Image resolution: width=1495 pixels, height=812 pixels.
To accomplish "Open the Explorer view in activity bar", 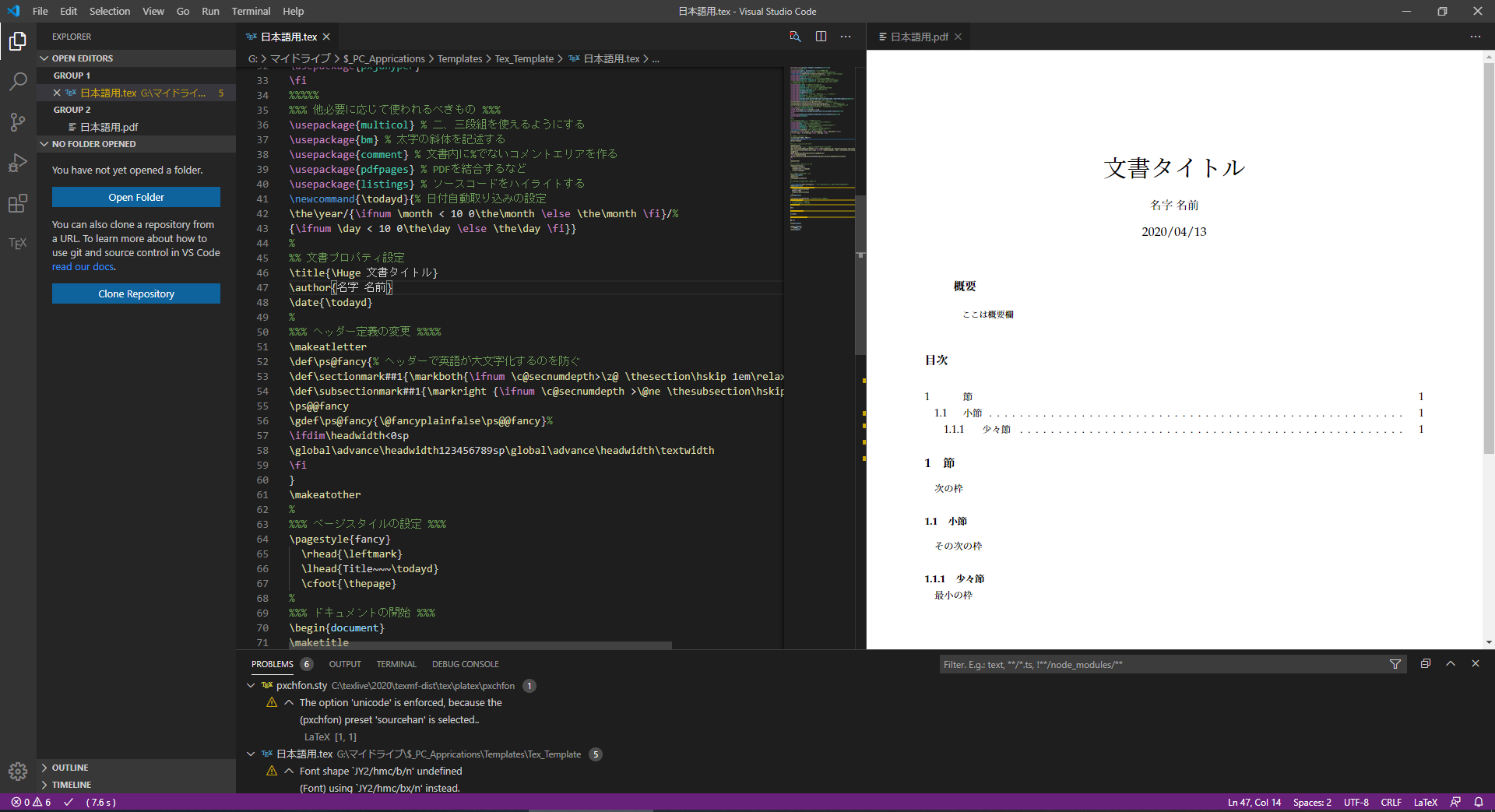I will 18,41.
